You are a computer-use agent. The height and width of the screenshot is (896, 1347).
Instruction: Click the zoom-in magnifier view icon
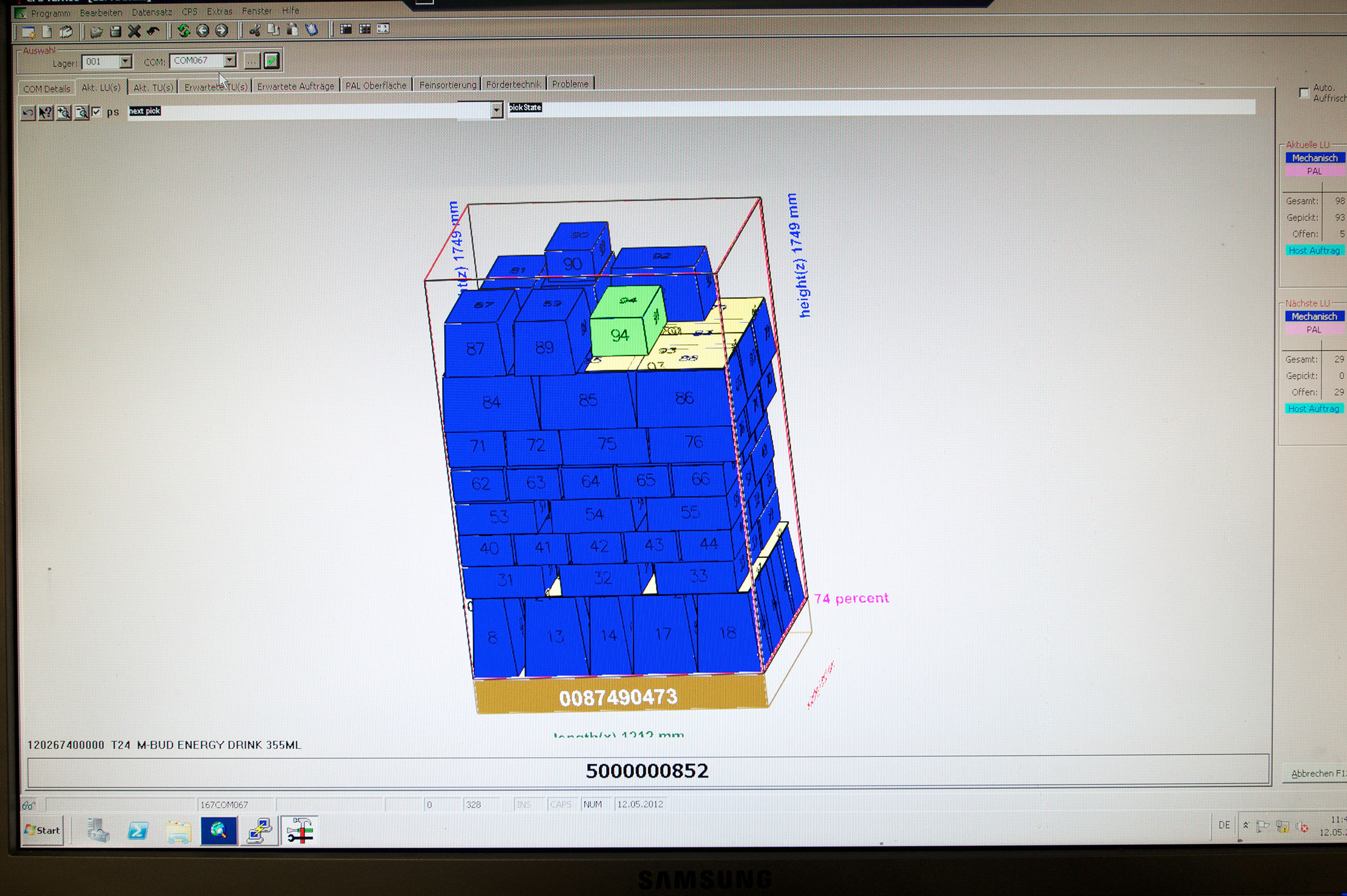click(x=64, y=113)
